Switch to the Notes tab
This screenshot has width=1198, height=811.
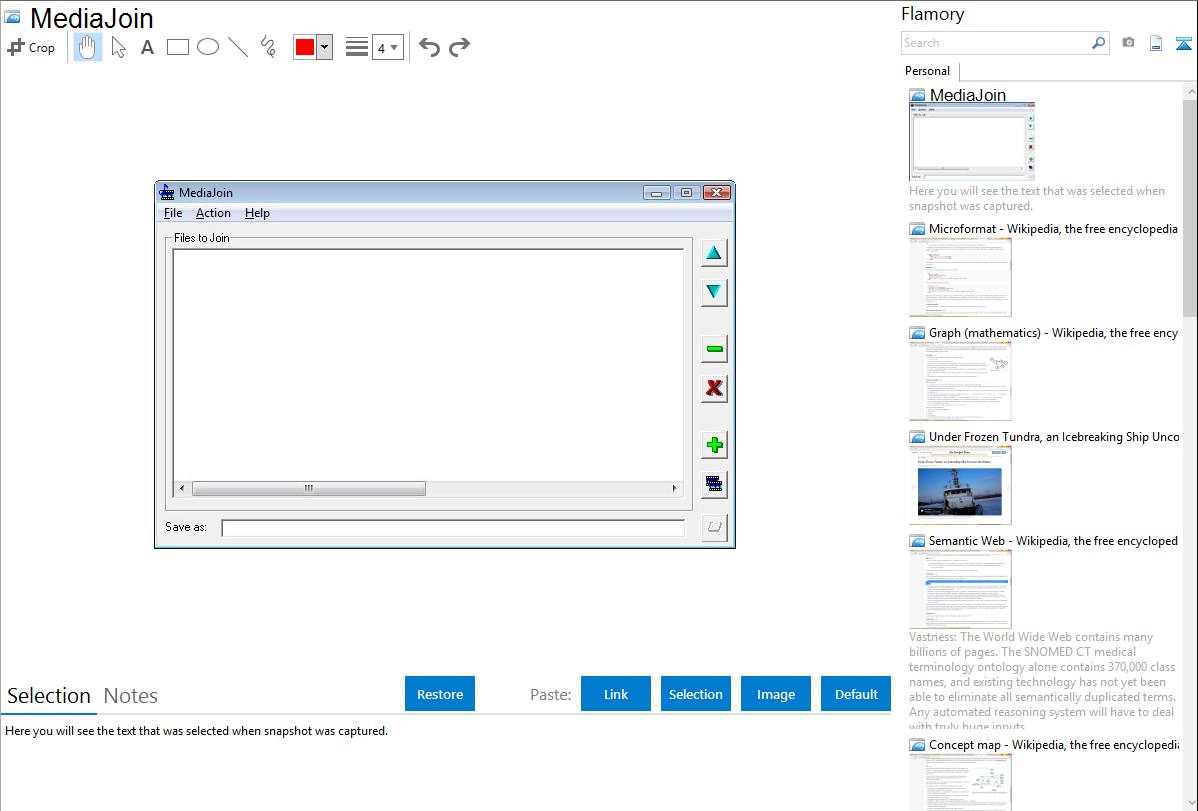131,696
